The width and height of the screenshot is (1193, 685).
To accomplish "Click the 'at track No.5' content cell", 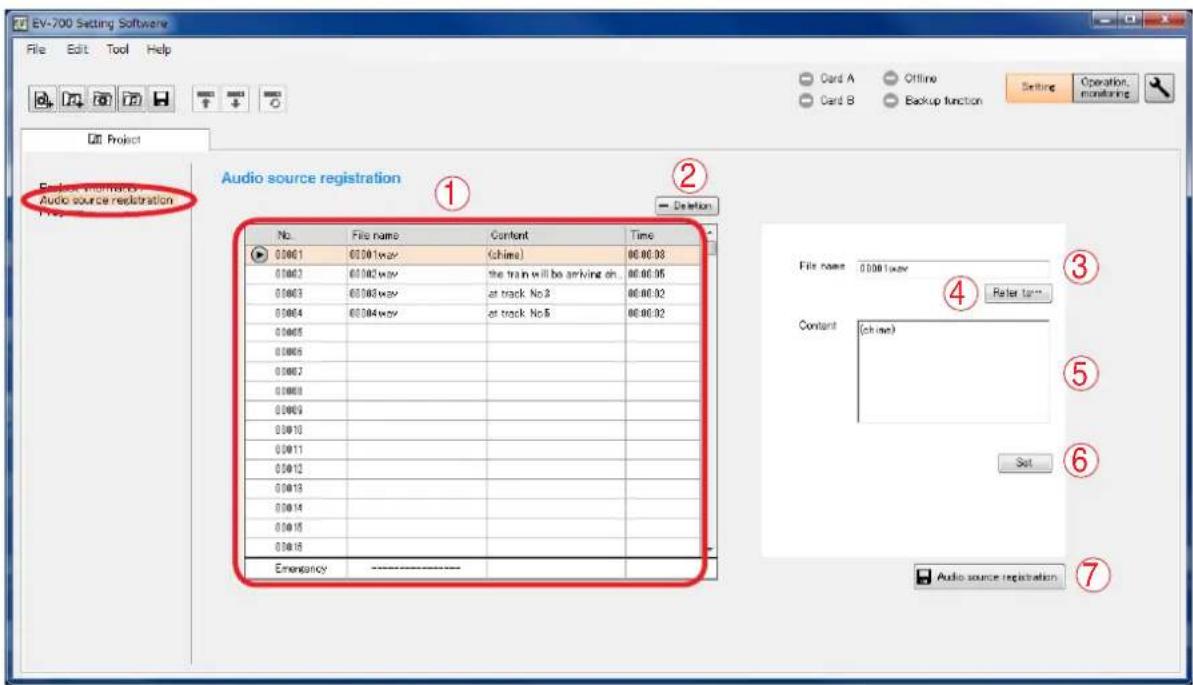I will pyautogui.click(x=556, y=313).
